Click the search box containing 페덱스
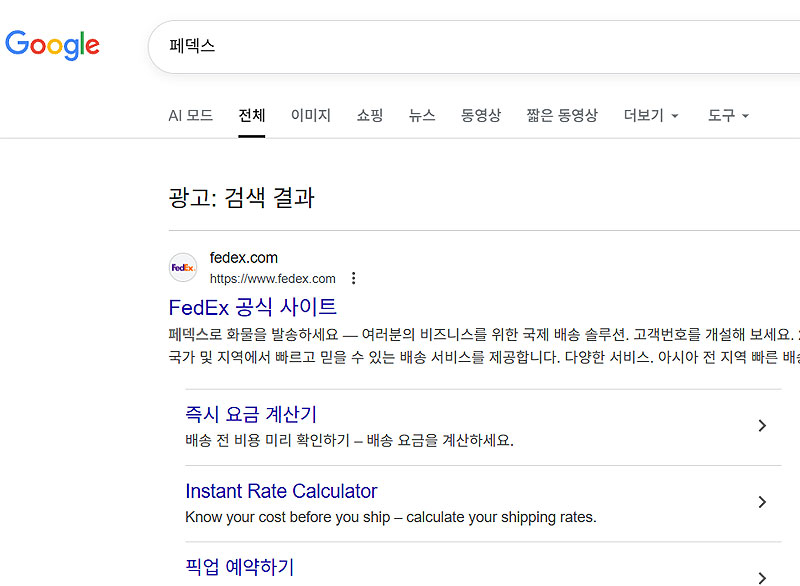Image resolution: width=800 pixels, height=586 pixels. pos(474,47)
